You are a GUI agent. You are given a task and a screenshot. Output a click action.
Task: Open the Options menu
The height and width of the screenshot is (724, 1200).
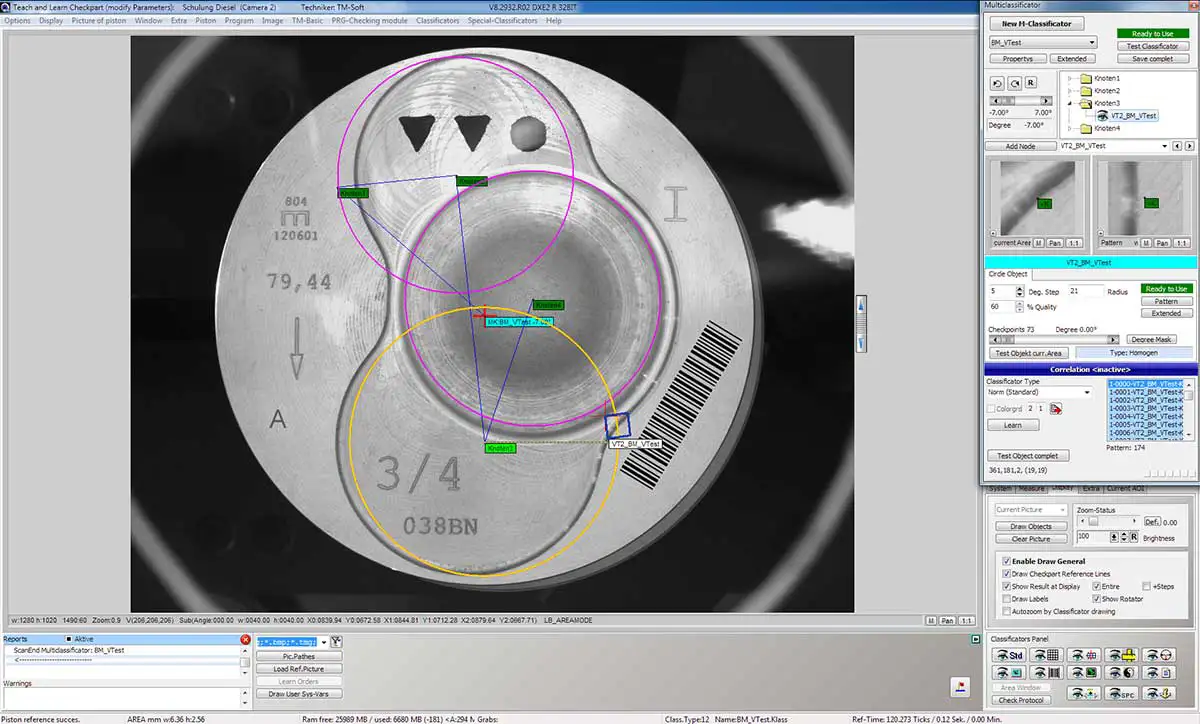[17, 20]
